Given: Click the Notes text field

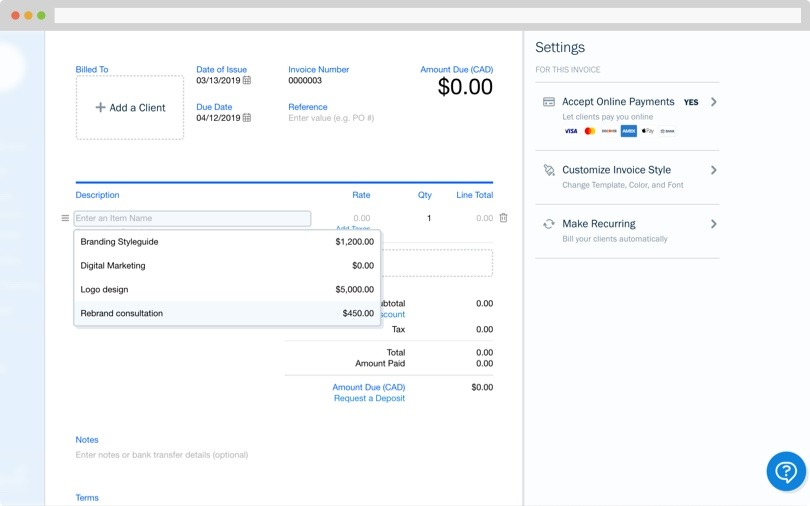Looking at the screenshot, I should [x=162, y=455].
